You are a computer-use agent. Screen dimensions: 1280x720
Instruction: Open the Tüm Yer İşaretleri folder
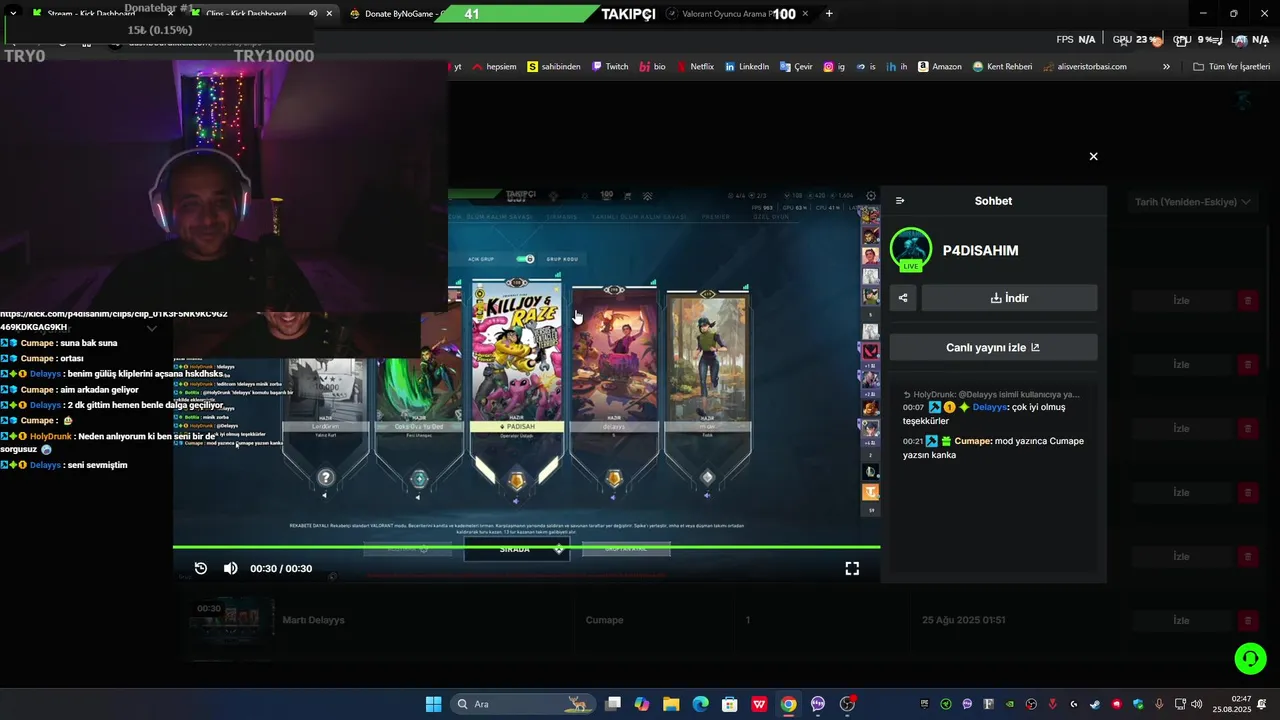click(x=1231, y=67)
